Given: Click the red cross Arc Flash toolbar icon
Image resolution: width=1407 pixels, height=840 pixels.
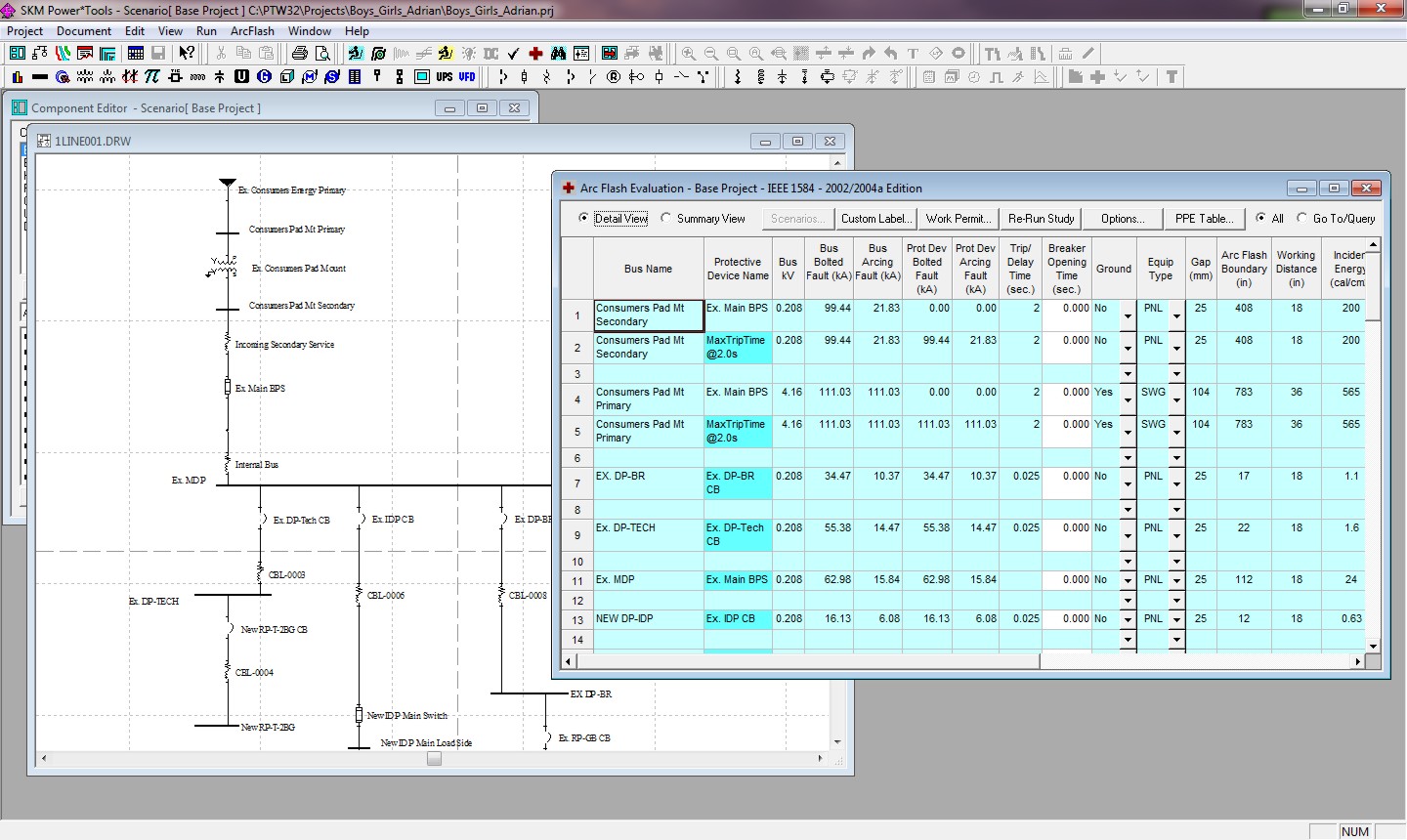Looking at the screenshot, I should pos(535,54).
